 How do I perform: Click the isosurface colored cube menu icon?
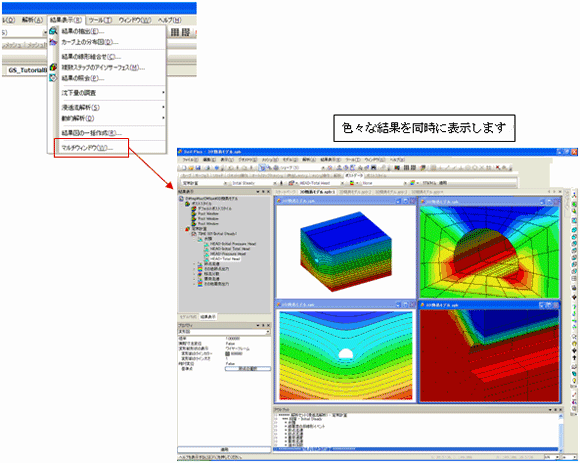[x=54, y=67]
